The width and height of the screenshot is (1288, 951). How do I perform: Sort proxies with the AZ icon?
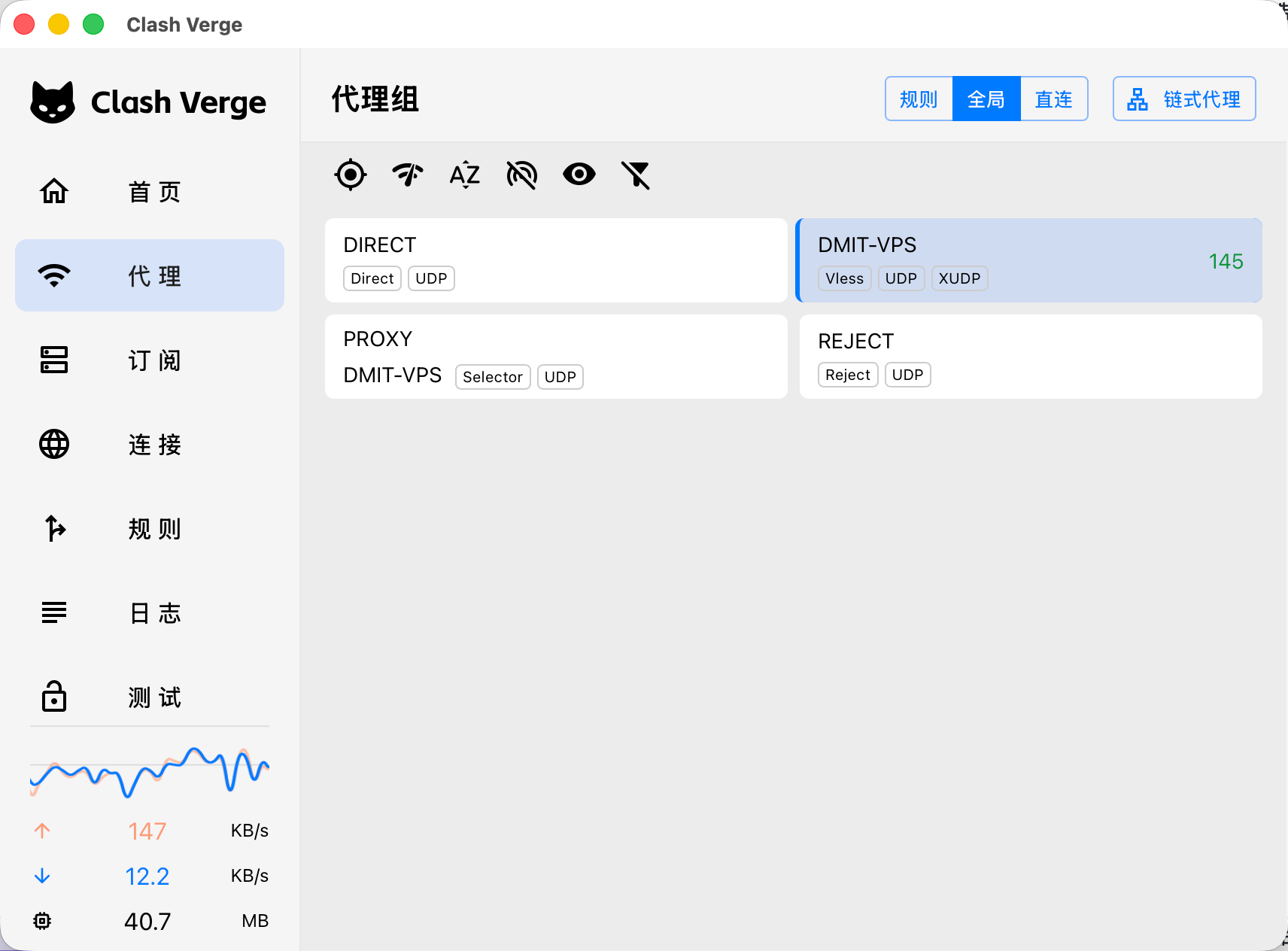pos(465,175)
